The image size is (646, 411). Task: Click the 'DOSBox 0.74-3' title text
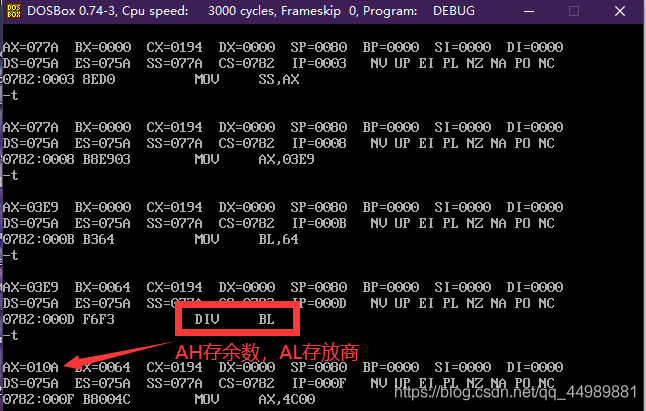(71, 11)
